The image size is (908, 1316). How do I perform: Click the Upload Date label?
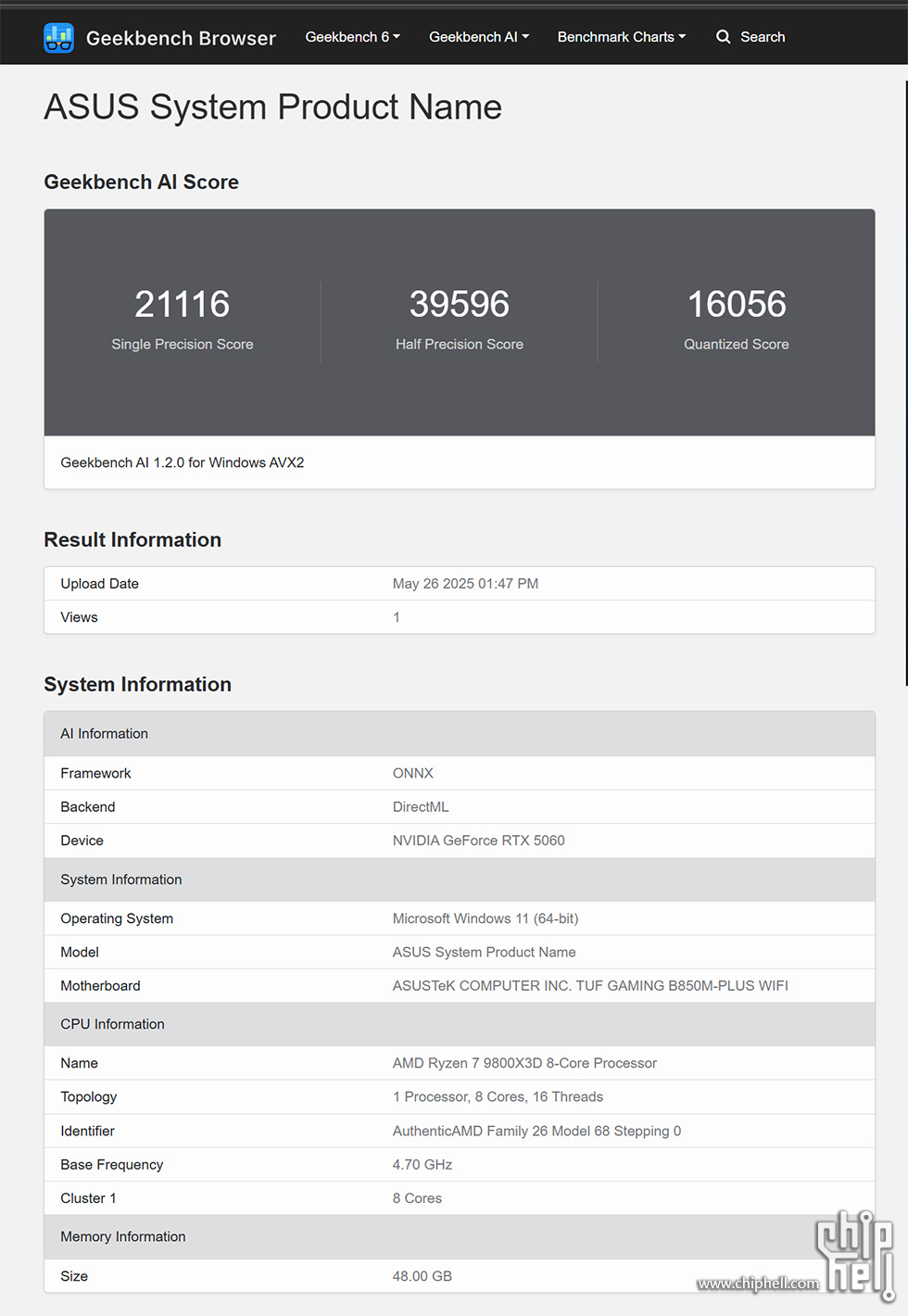(100, 584)
